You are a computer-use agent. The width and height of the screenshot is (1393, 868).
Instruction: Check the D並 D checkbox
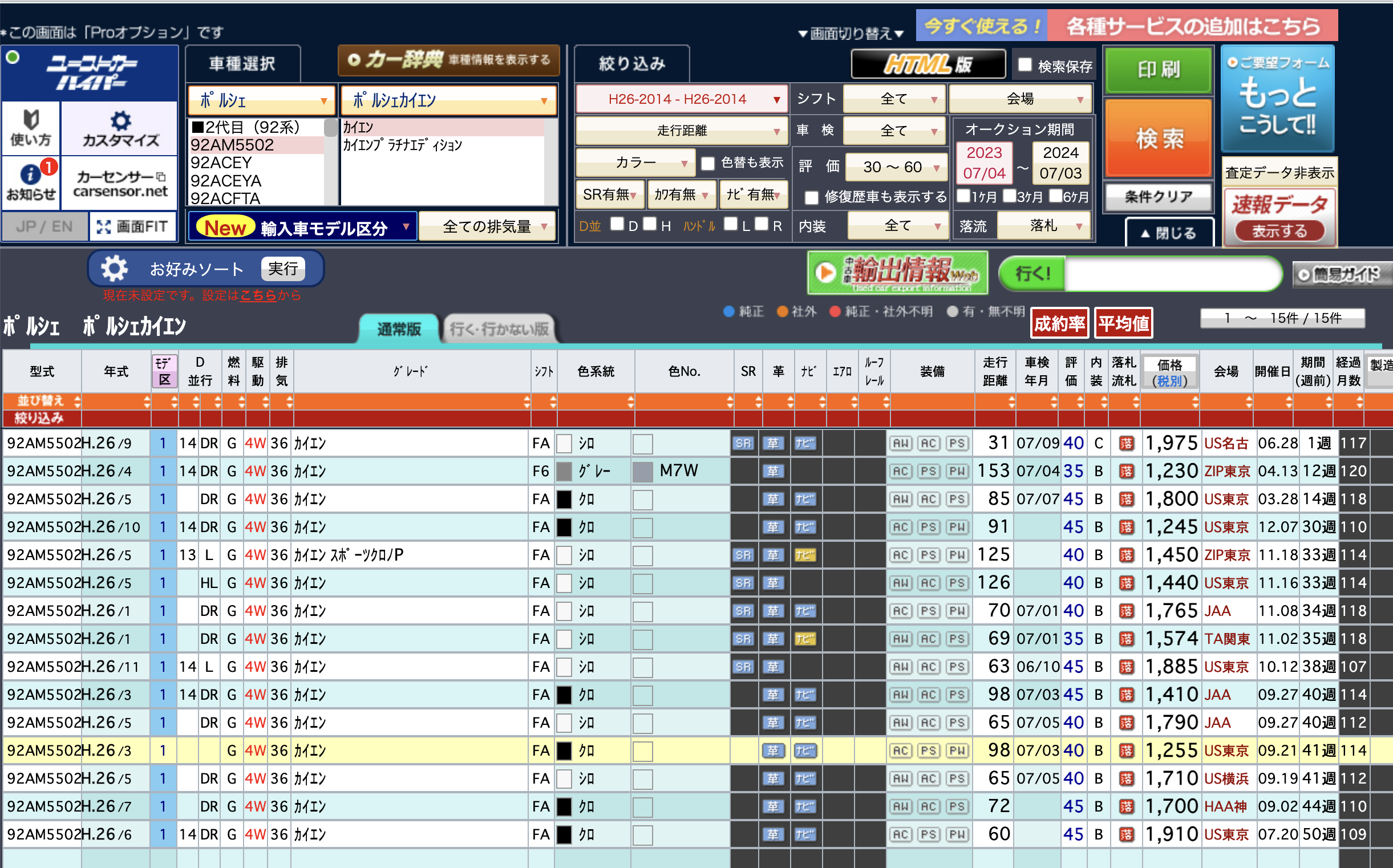[617, 224]
